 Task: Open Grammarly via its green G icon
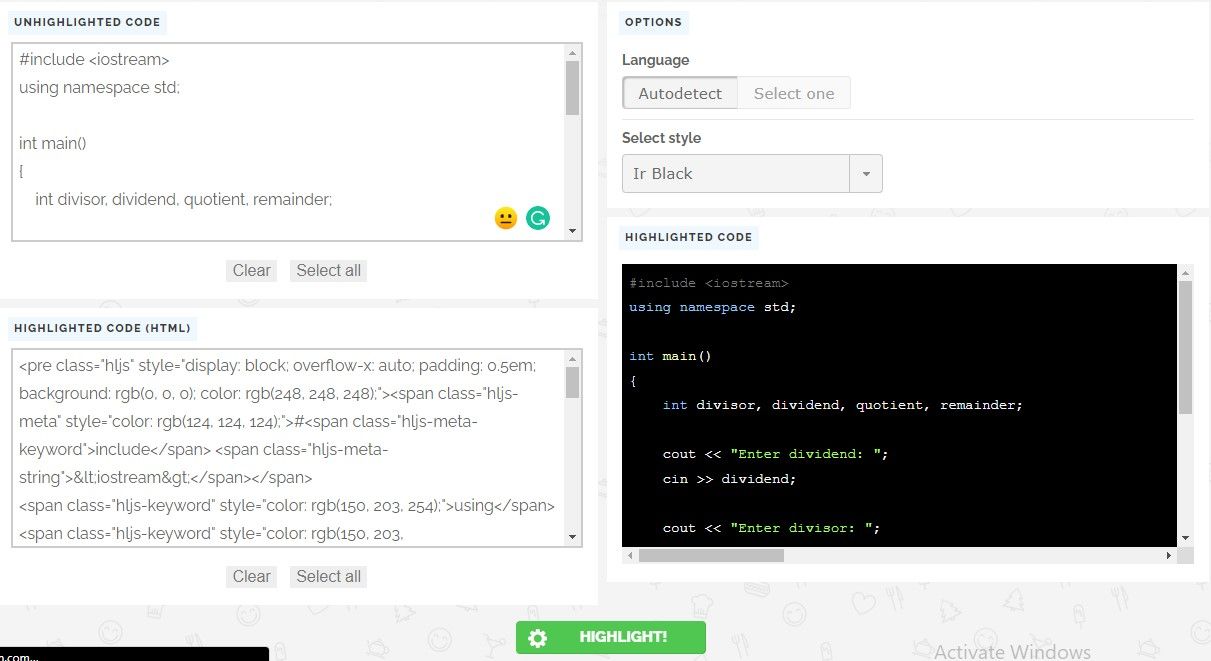538,217
